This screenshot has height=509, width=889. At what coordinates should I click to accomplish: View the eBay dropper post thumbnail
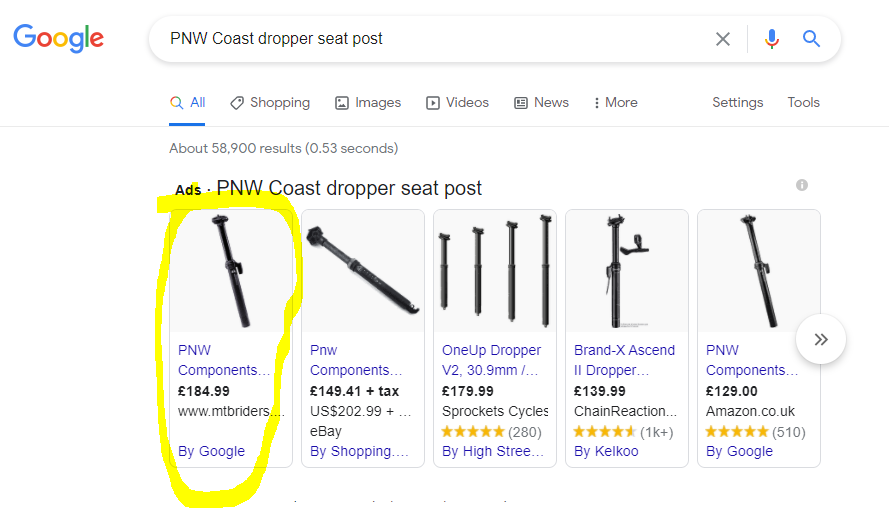(363, 271)
